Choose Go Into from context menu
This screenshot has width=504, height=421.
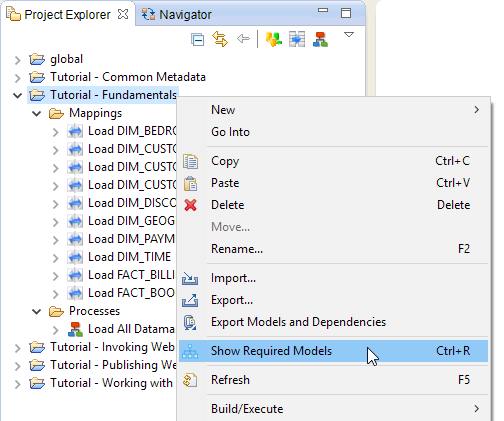click(x=333, y=132)
